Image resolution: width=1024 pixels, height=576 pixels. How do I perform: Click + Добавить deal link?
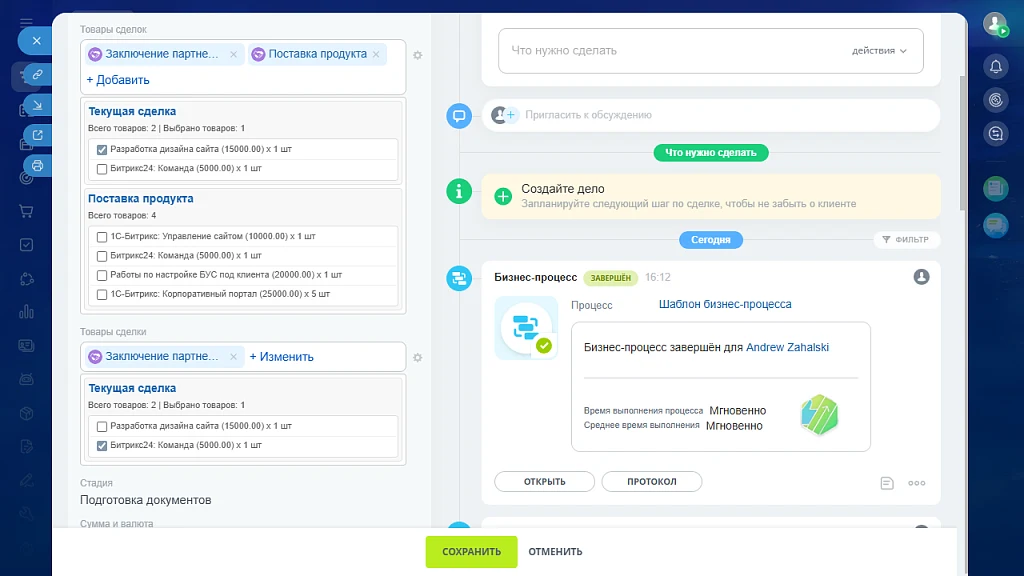(118, 80)
